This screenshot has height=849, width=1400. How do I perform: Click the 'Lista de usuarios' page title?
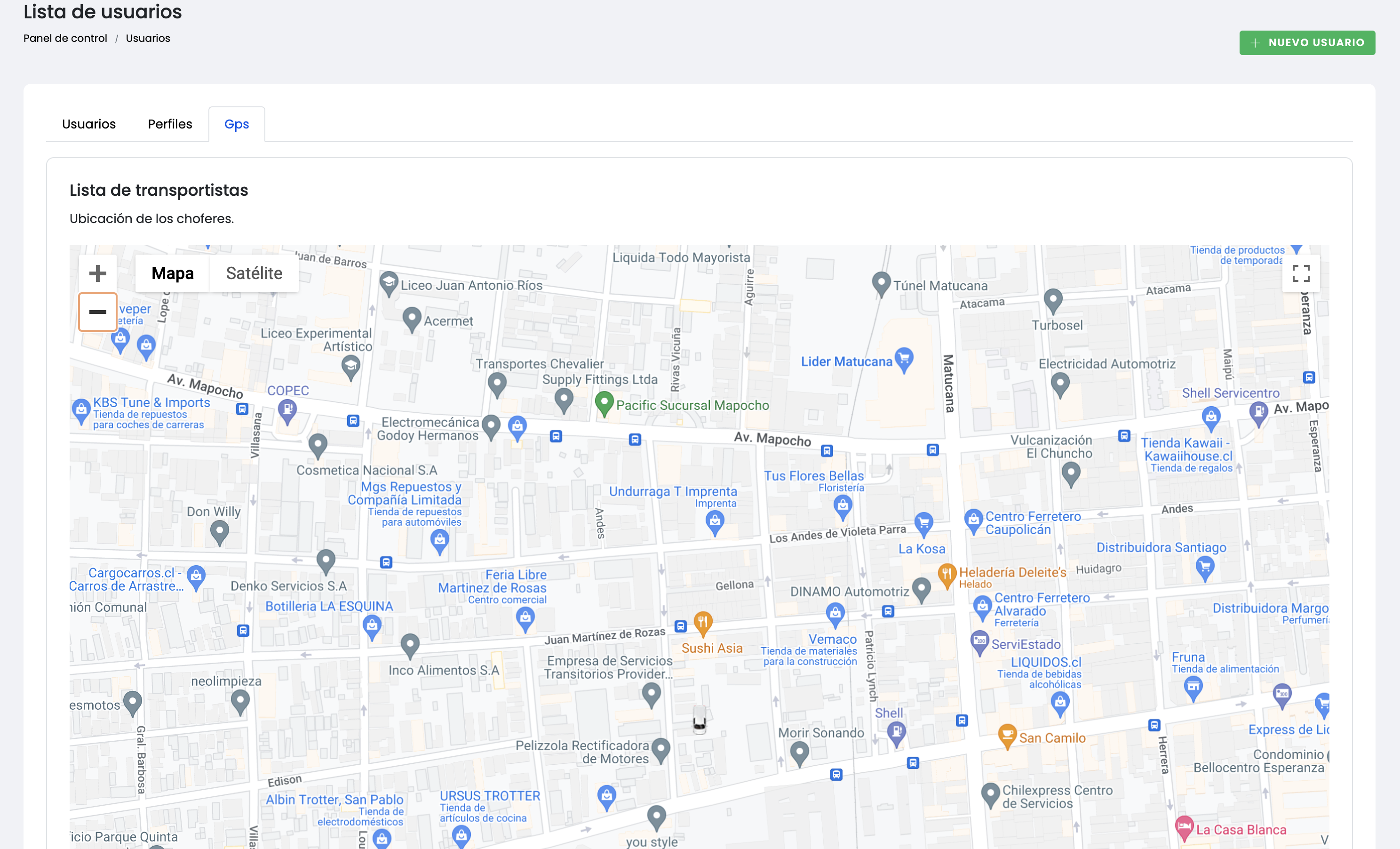tap(103, 11)
